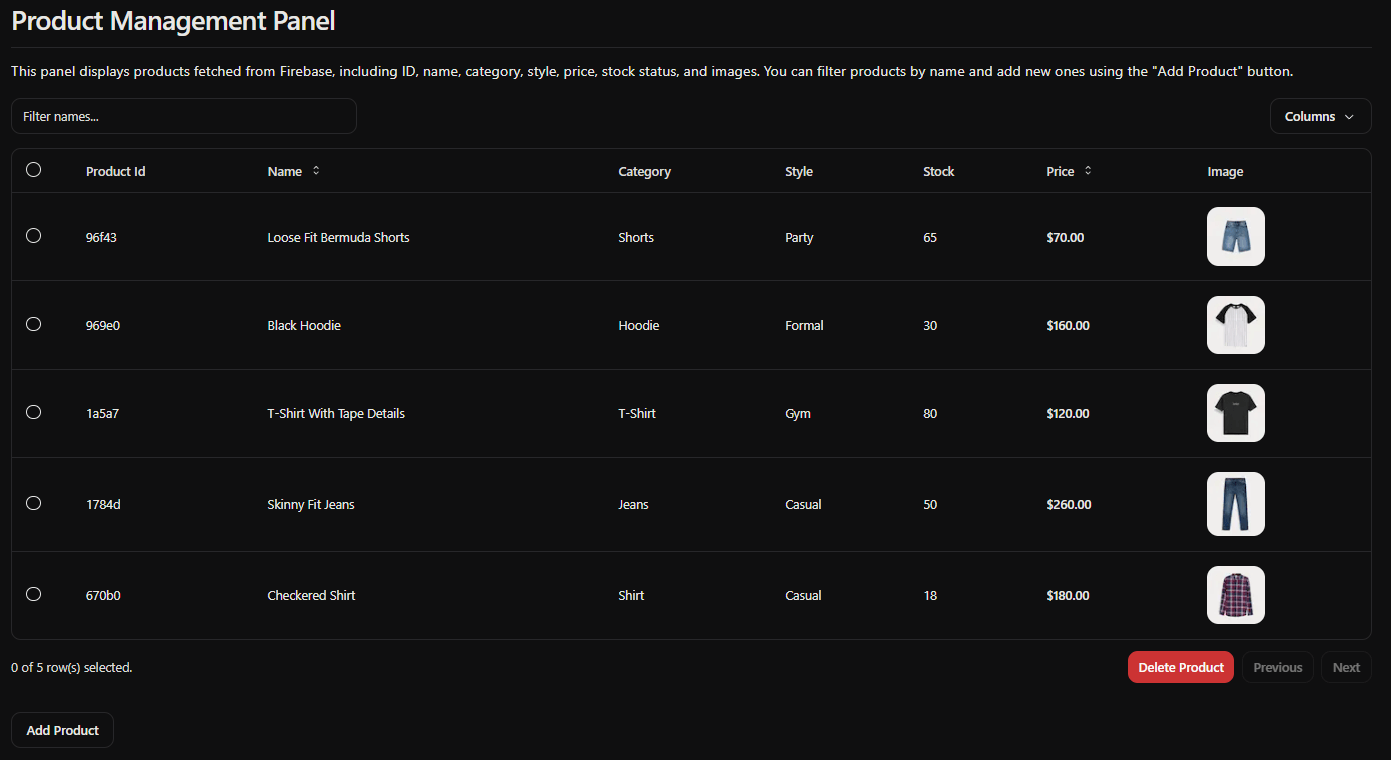Screen dimensions: 1391x760
Task: Click the Checkered Shirt product image
Action: point(1235,595)
